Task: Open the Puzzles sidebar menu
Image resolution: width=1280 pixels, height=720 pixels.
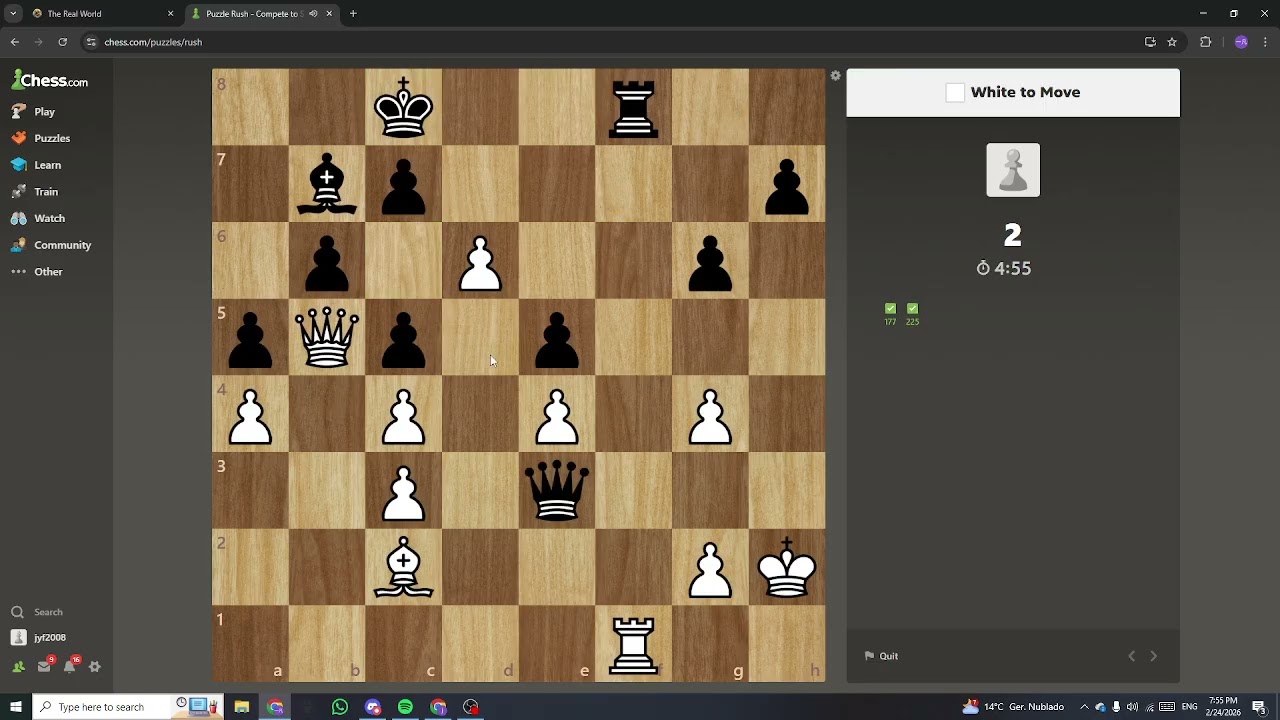Action: point(40,138)
